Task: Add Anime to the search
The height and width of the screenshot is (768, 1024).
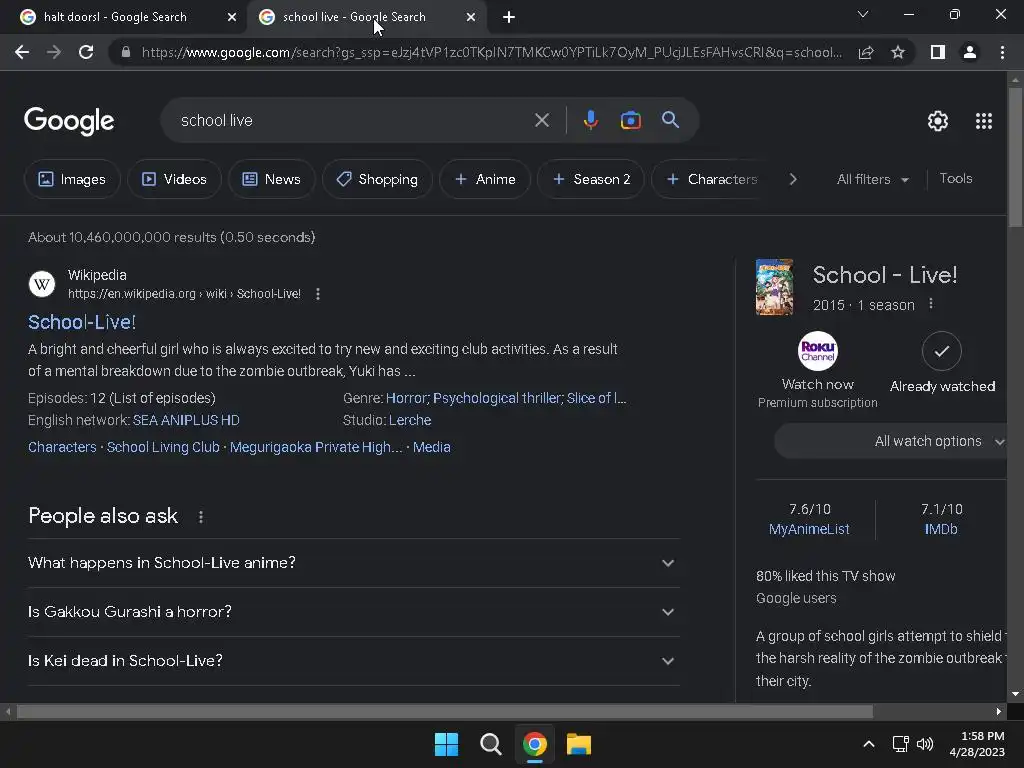Action: click(485, 179)
